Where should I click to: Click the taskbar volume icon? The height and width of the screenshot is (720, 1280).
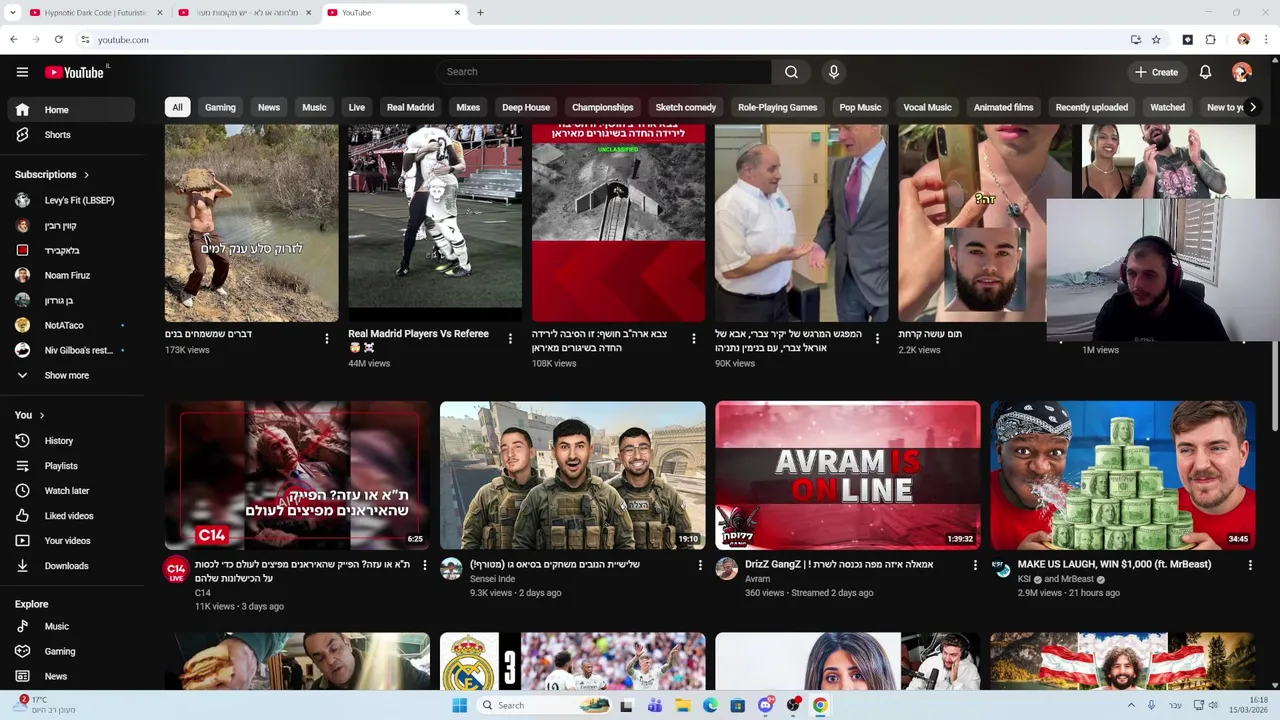pyautogui.click(x=1213, y=705)
